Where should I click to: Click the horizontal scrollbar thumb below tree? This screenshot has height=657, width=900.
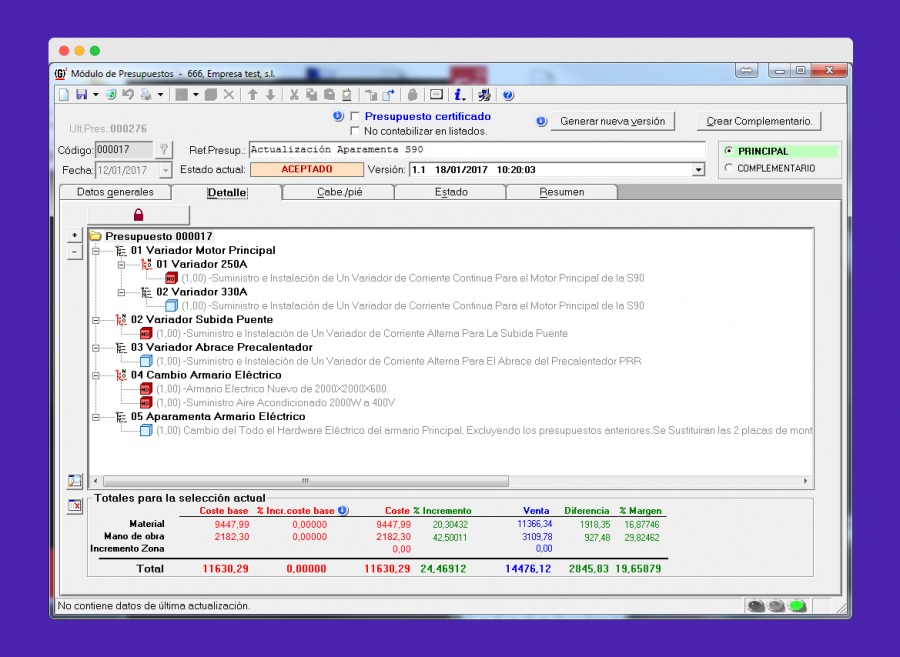coord(305,481)
